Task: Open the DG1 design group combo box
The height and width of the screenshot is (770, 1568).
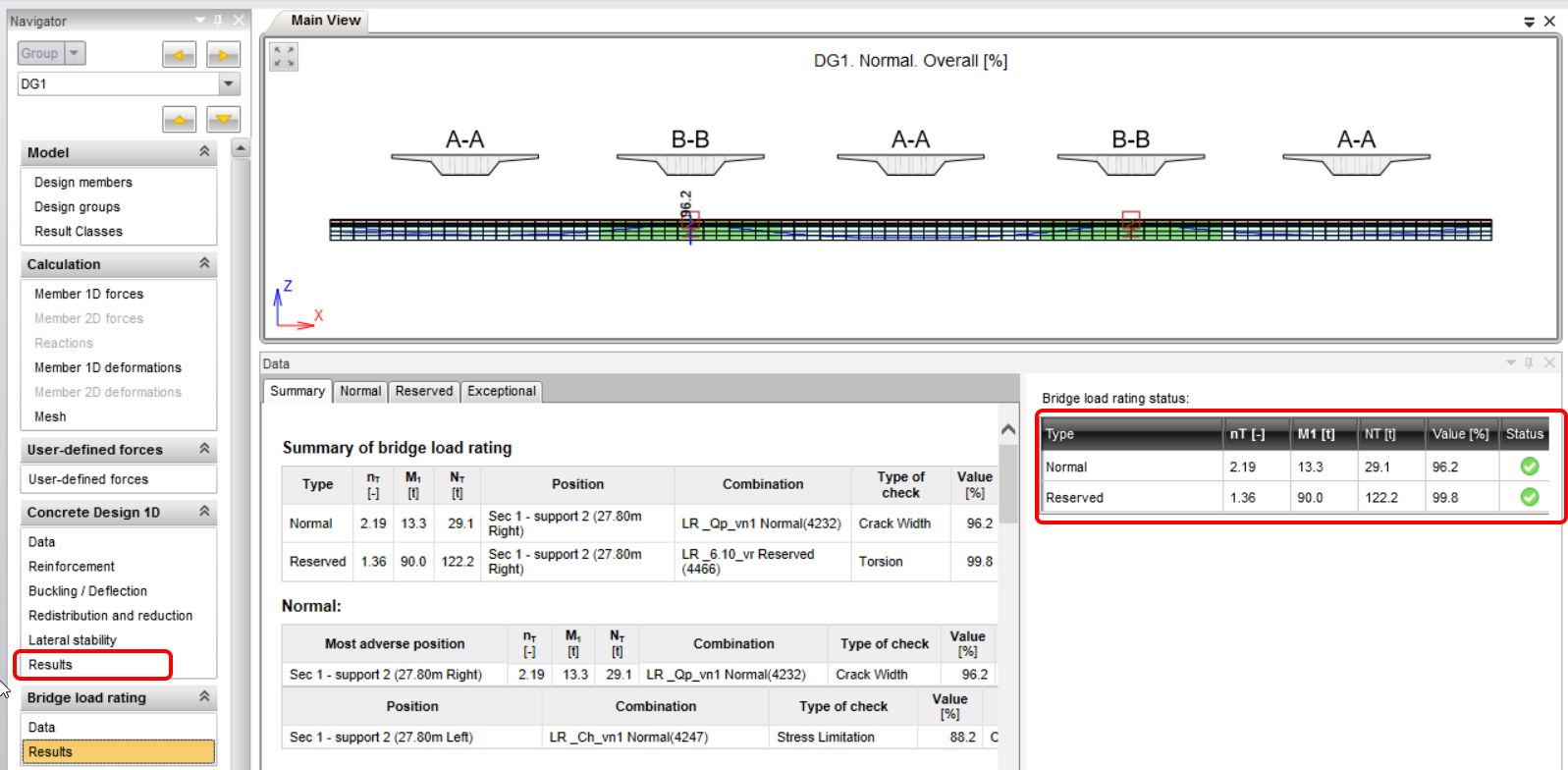Action: click(x=229, y=83)
